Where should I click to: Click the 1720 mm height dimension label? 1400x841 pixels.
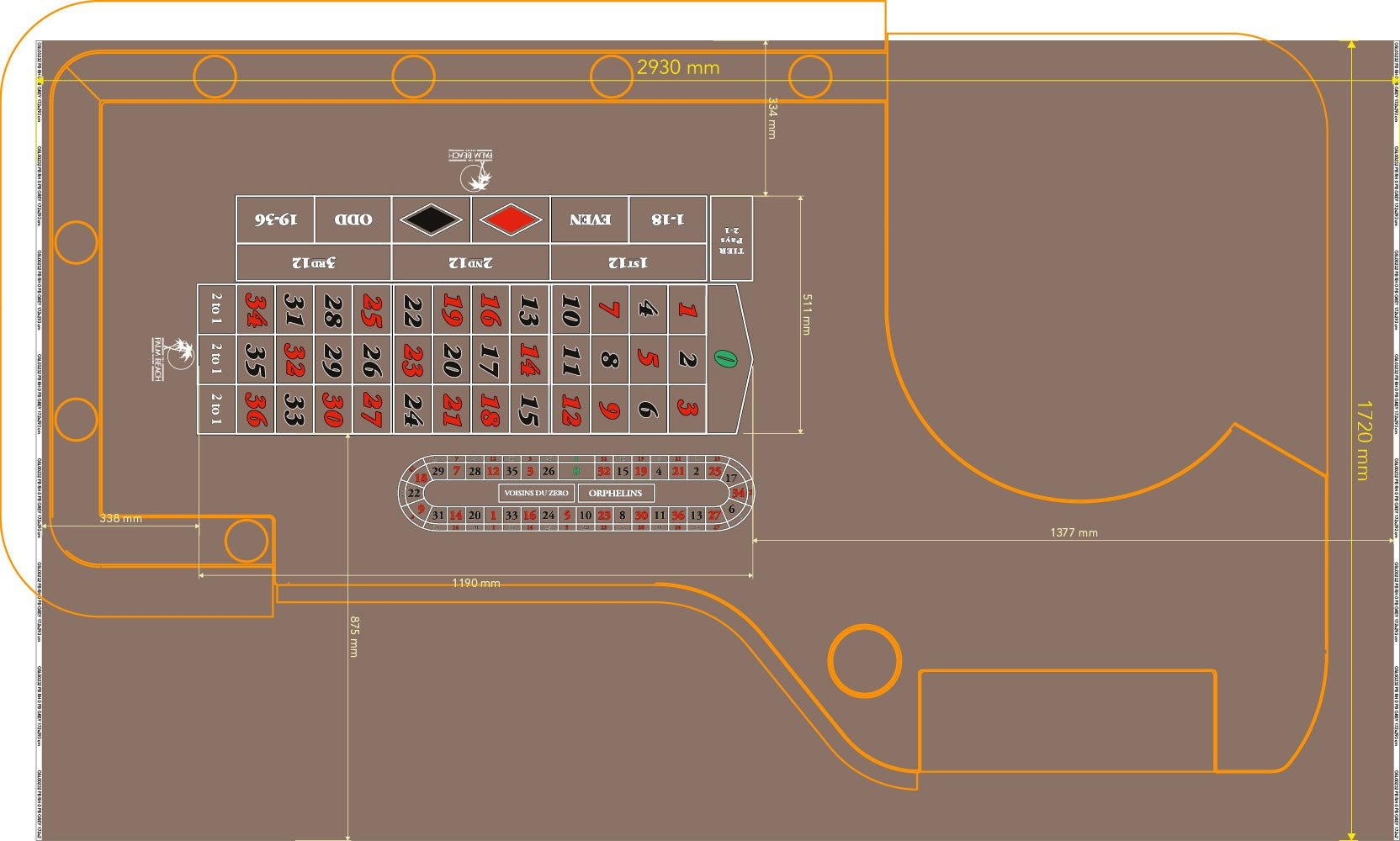(1363, 441)
